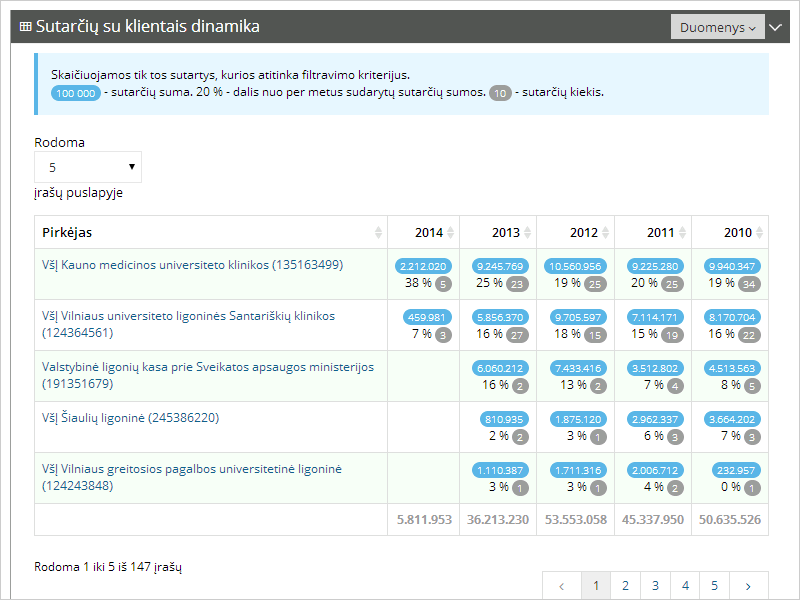
Task: Click the 2.212.020 sum badge for Kauno 2014
Action: (x=423, y=266)
